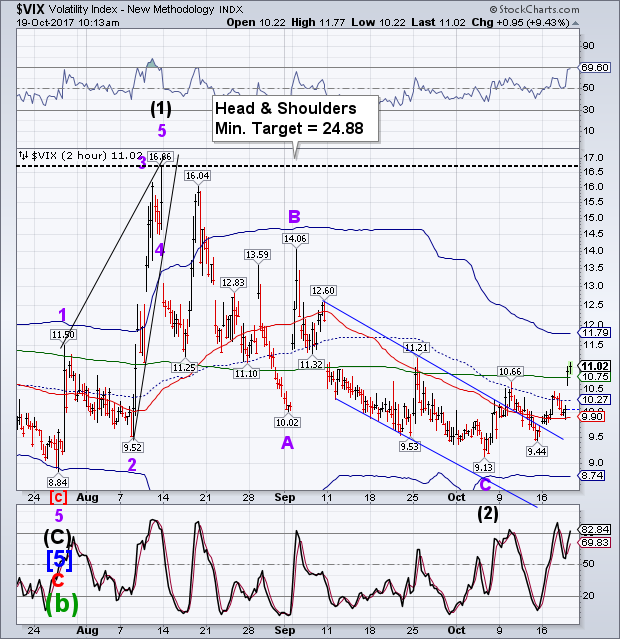Screen dimensions: 620x639
Task: Select the 11.79 upper band axis tag
Action: [x=595, y=332]
